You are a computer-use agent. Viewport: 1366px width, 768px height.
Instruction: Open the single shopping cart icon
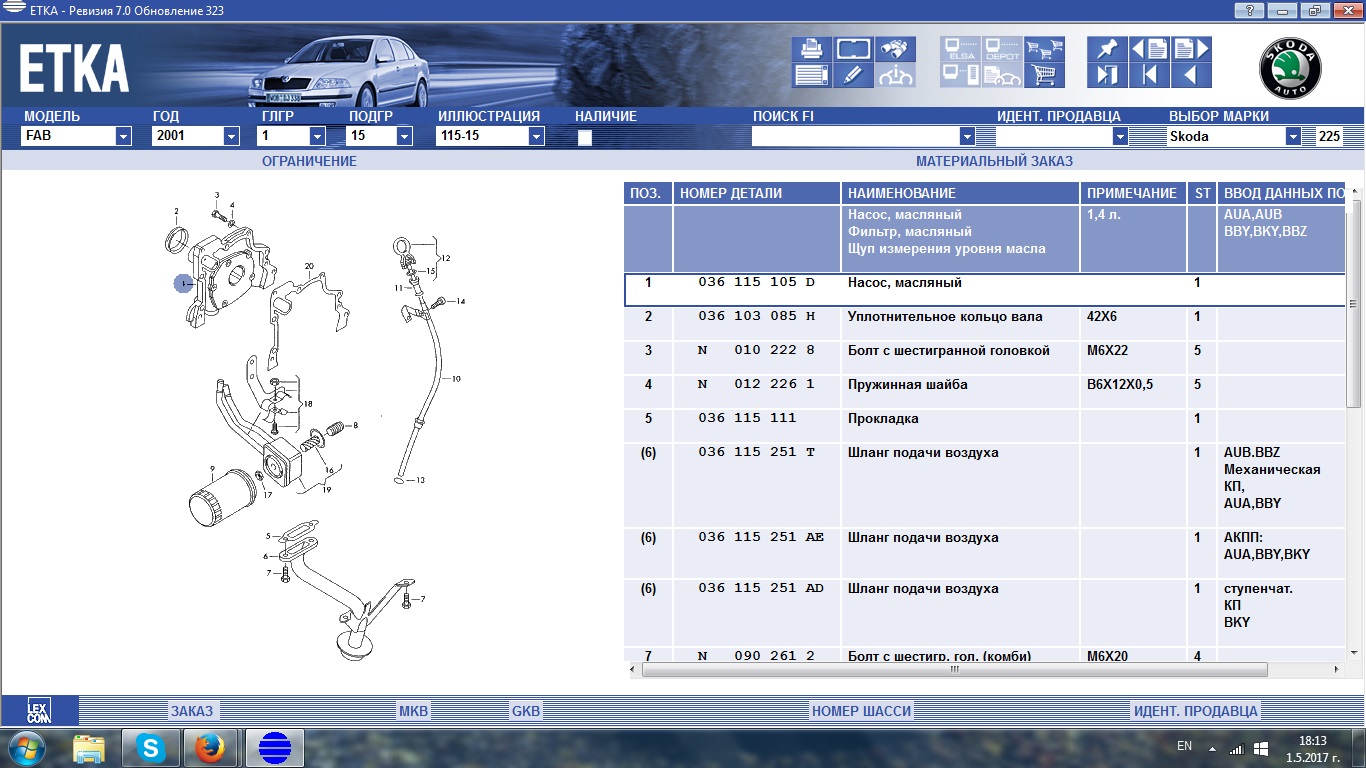(x=1044, y=75)
